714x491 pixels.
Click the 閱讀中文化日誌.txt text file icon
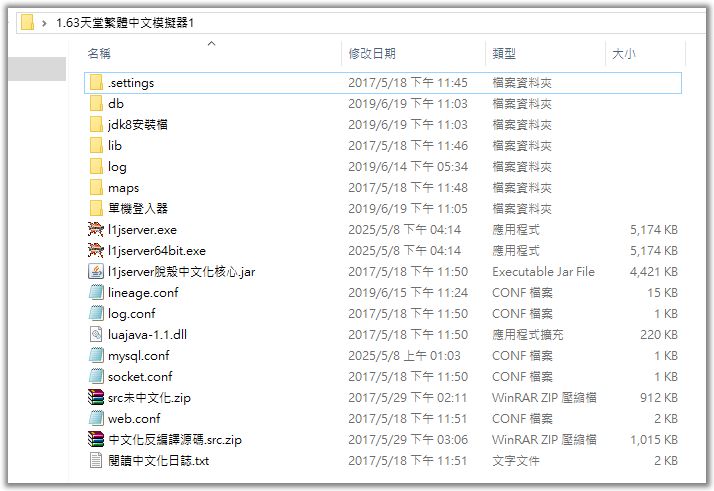coord(96,460)
